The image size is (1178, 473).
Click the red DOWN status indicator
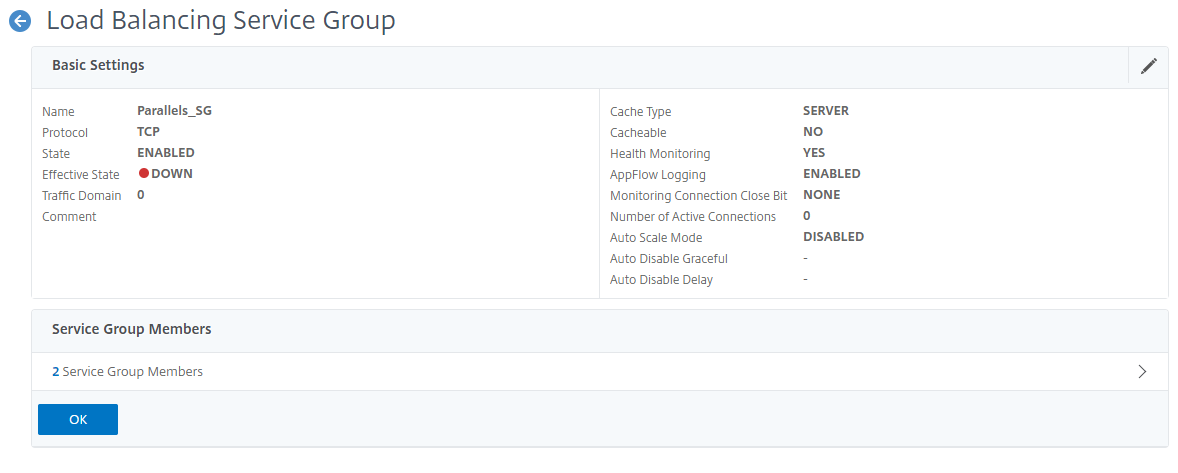tap(144, 174)
